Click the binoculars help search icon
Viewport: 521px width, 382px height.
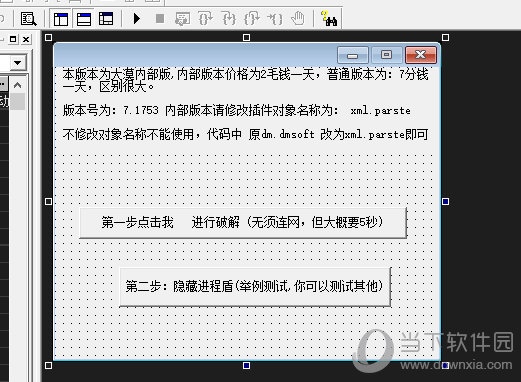click(329, 19)
